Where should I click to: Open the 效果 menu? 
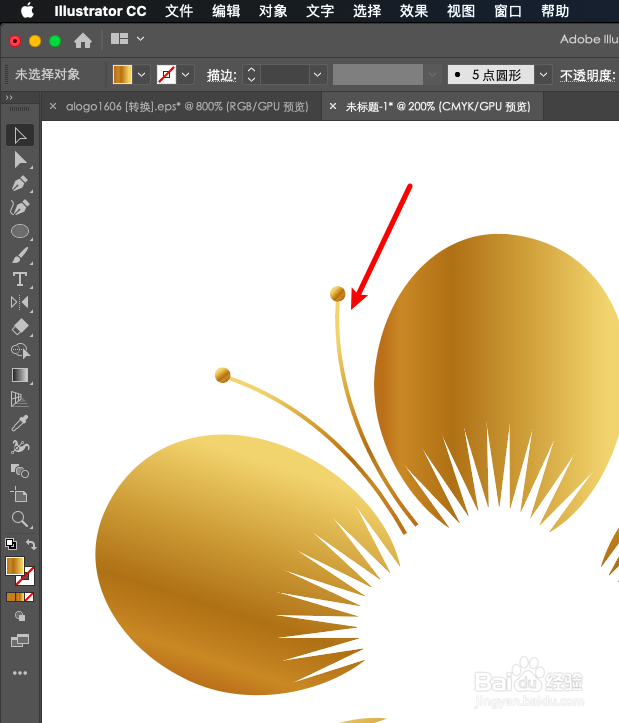(414, 11)
